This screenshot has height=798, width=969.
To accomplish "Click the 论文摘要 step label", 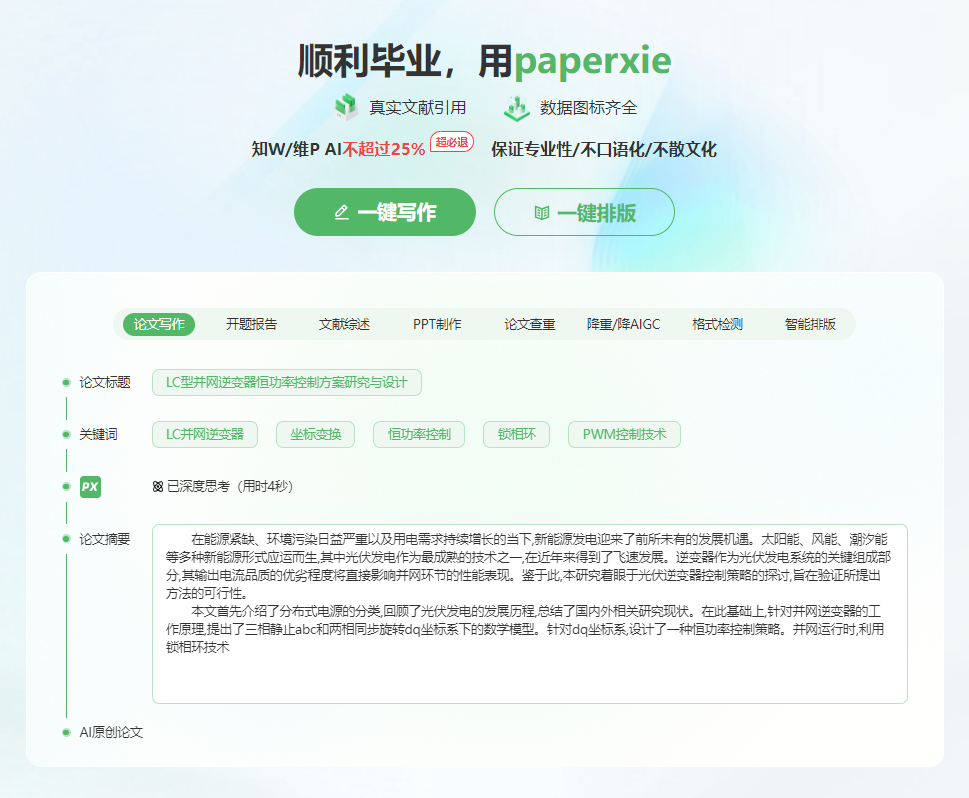I will [105, 540].
